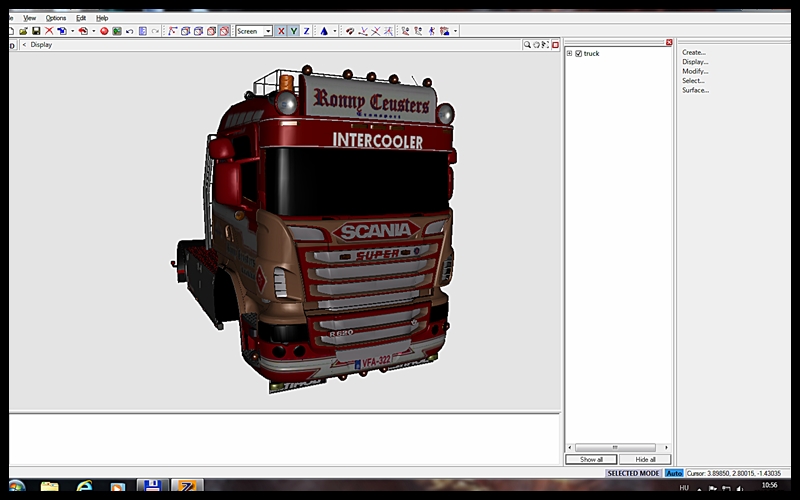Select the vertices level toolbar icon
Viewport: 800px width, 500px height.
click(x=172, y=31)
